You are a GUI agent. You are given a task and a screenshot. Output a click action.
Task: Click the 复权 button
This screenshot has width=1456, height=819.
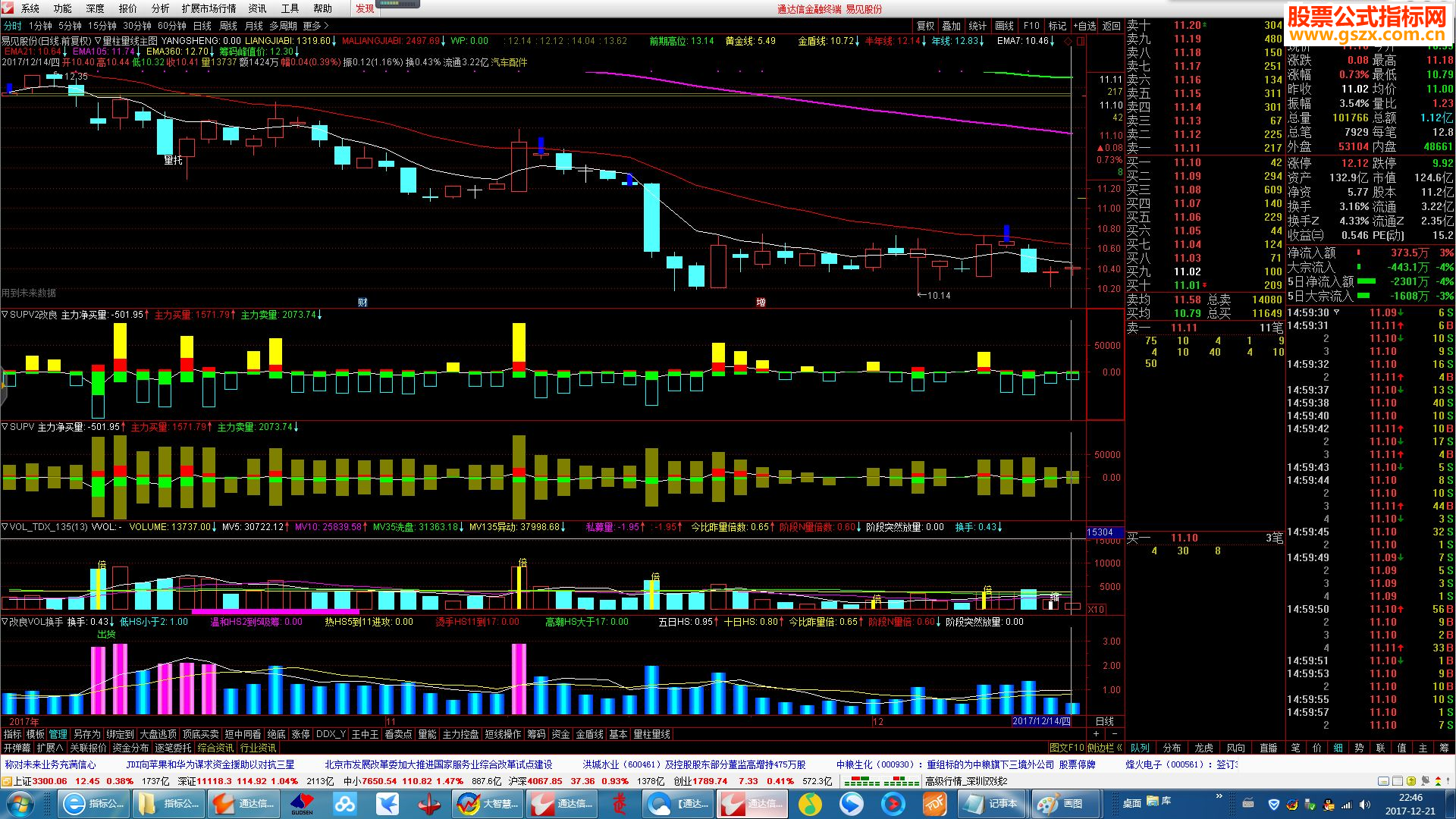click(926, 26)
